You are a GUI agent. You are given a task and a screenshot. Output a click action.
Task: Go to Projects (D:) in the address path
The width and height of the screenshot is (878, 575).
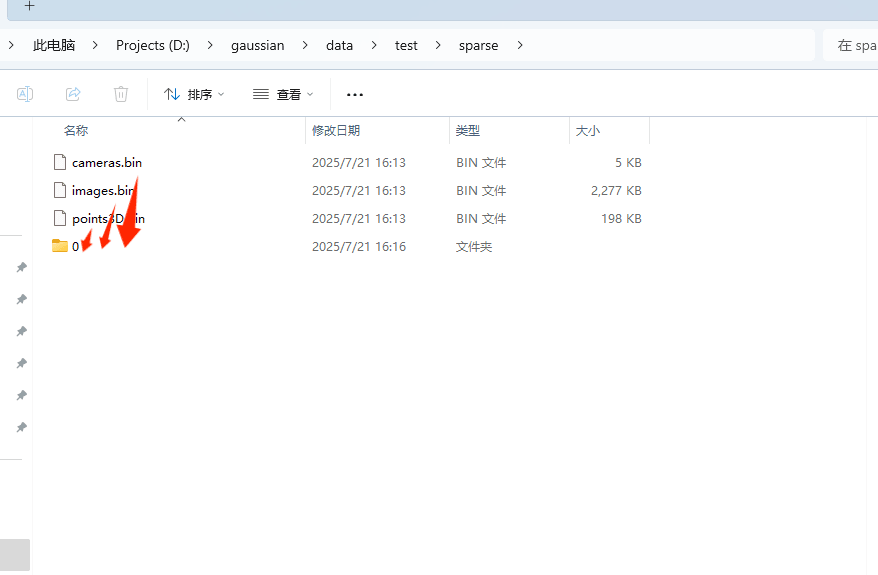click(x=152, y=45)
